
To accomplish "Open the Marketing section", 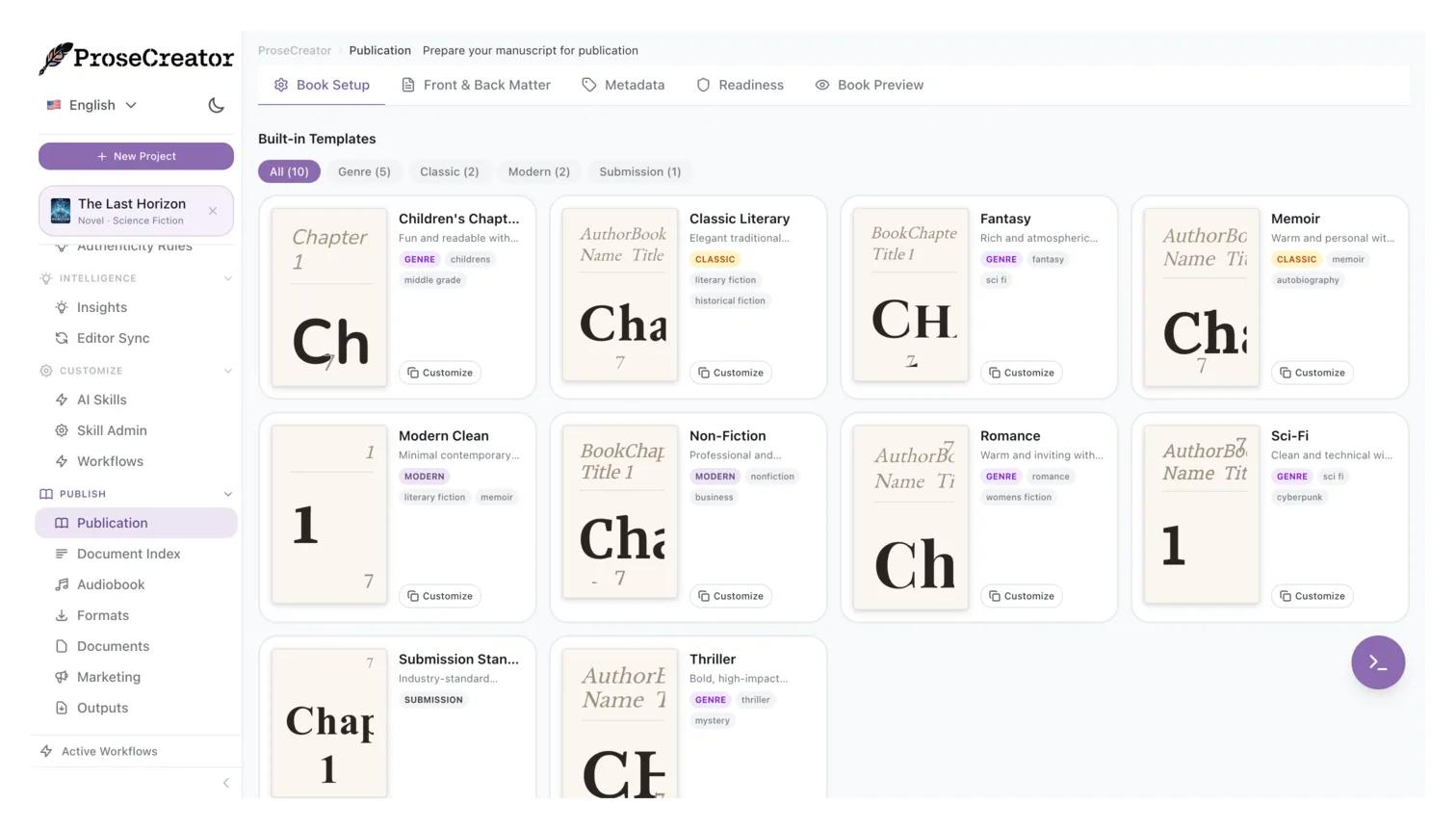I will click(x=108, y=678).
